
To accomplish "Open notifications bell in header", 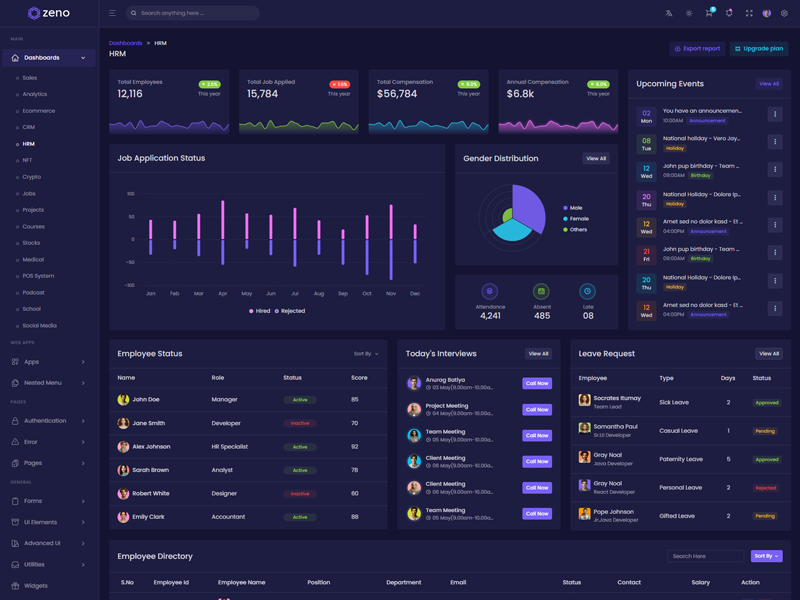I will point(729,13).
